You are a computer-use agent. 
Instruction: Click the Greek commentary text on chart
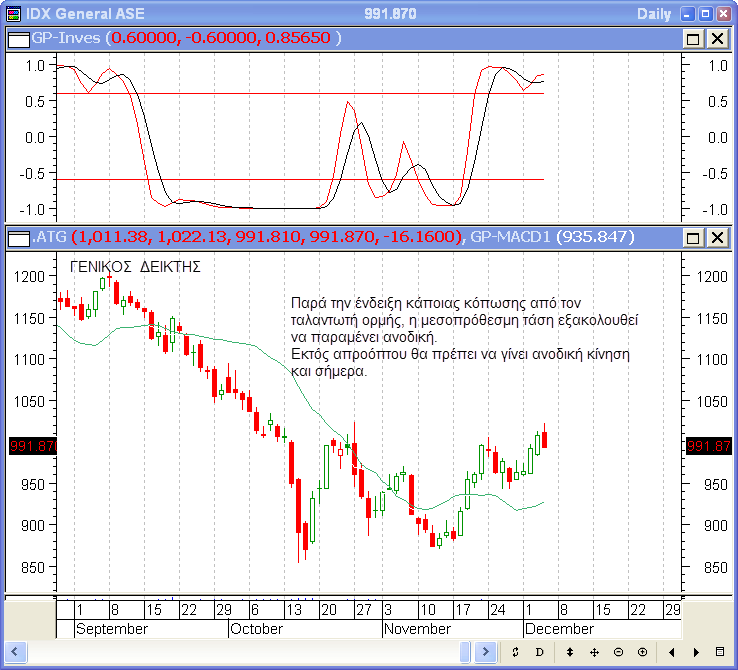pos(464,336)
